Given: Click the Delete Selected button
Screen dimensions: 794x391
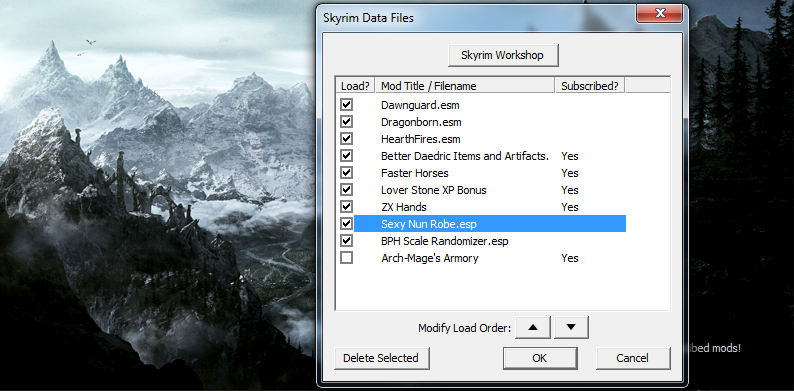Looking at the screenshot, I should click(381, 358).
